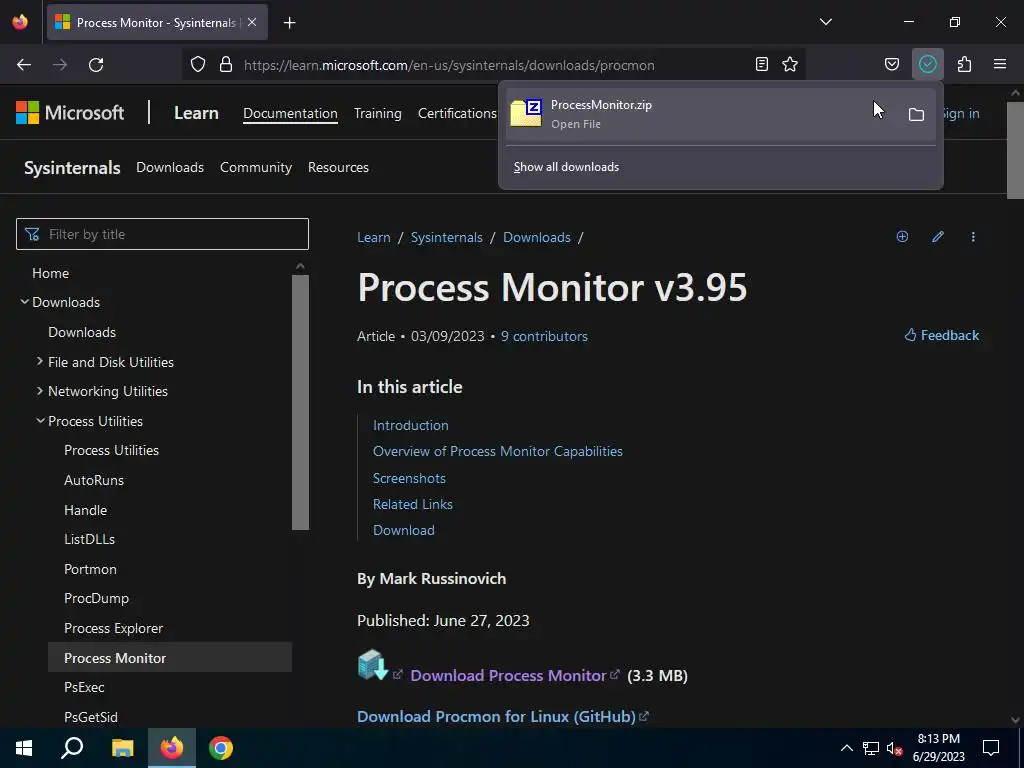
Task: Open Community menu item
Action: [x=256, y=167]
